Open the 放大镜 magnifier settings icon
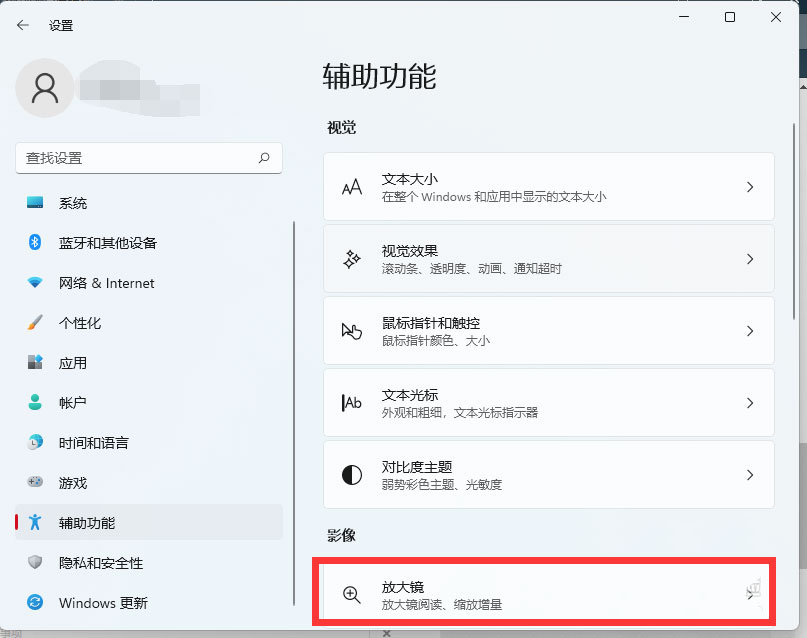Screen dimensions: 807x638 [351, 595]
